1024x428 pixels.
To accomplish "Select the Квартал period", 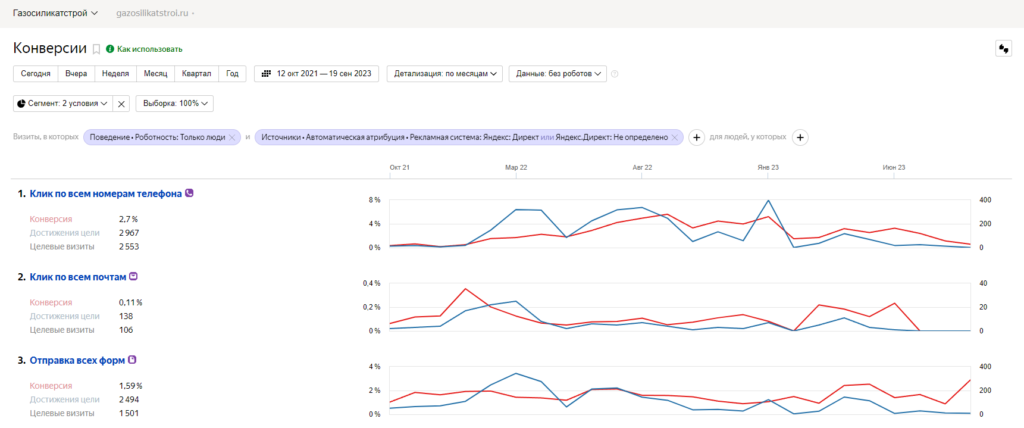I will pos(197,74).
